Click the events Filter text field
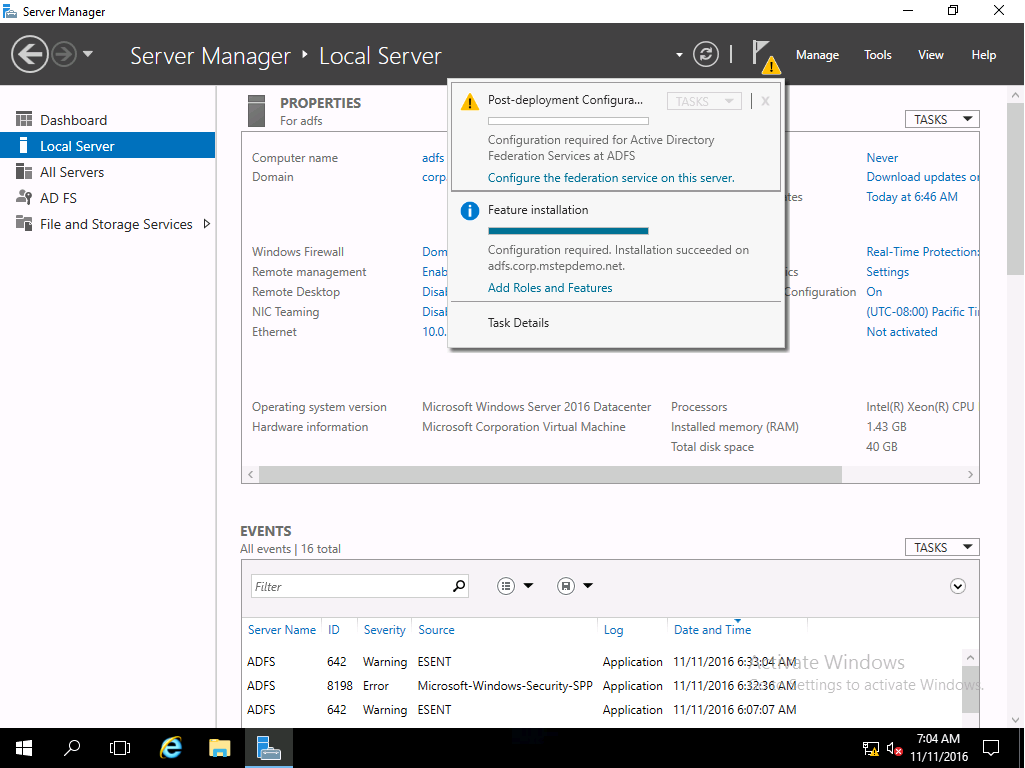This screenshot has height=768, width=1025. tap(348, 586)
